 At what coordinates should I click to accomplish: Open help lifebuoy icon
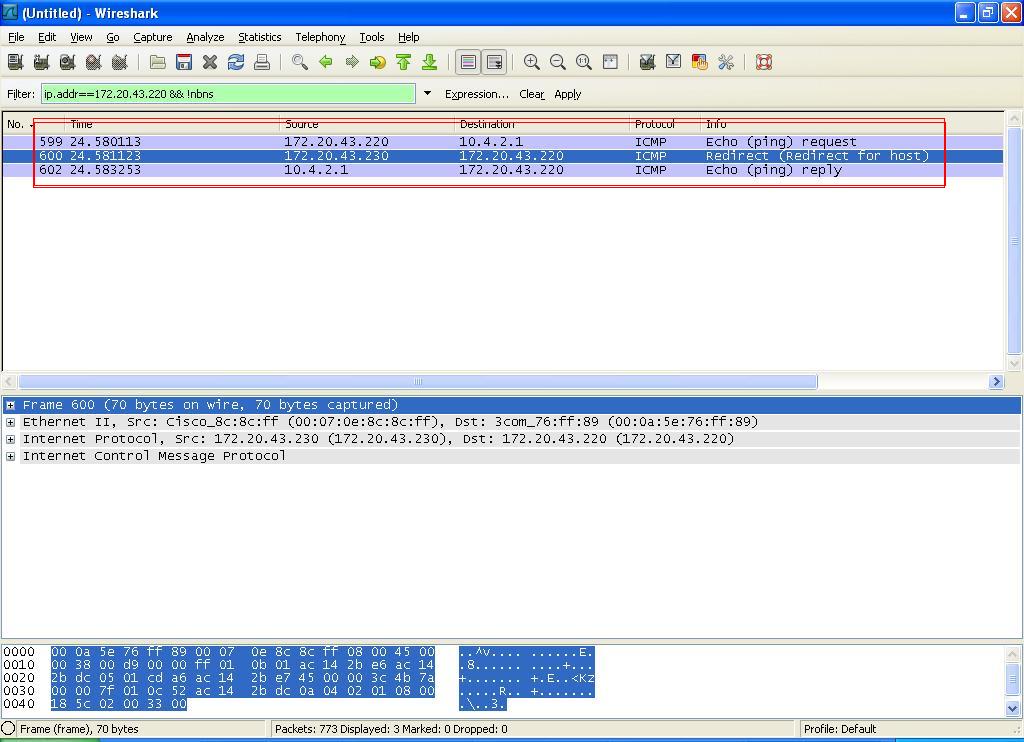[x=764, y=62]
